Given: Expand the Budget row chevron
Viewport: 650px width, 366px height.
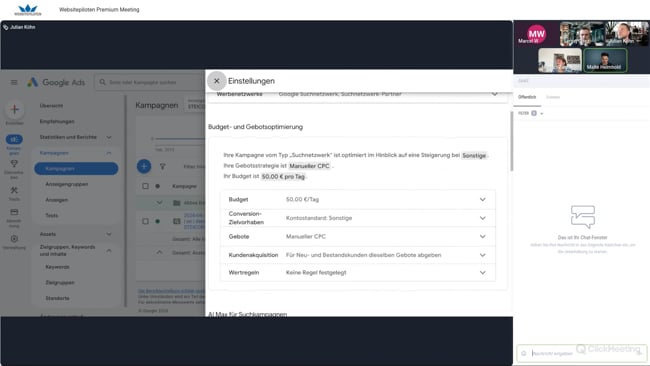Looking at the screenshot, I should tap(483, 199).
